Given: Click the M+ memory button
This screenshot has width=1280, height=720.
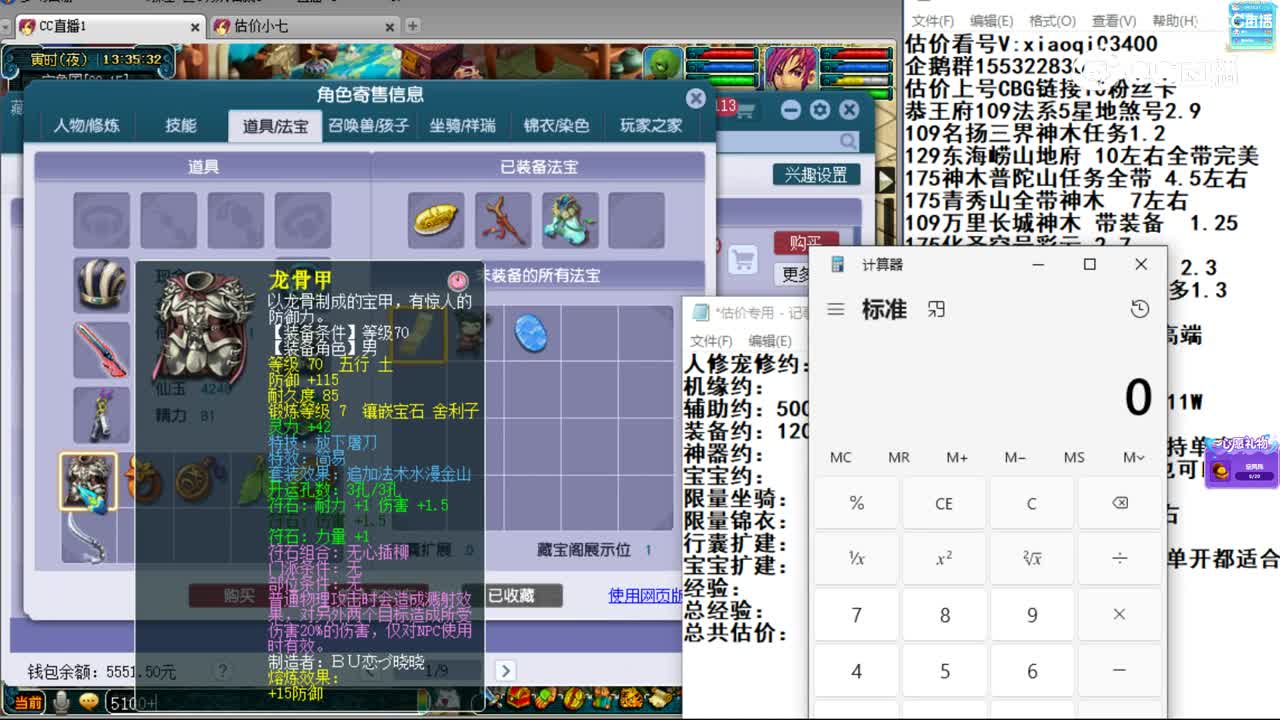Looking at the screenshot, I should point(957,457).
